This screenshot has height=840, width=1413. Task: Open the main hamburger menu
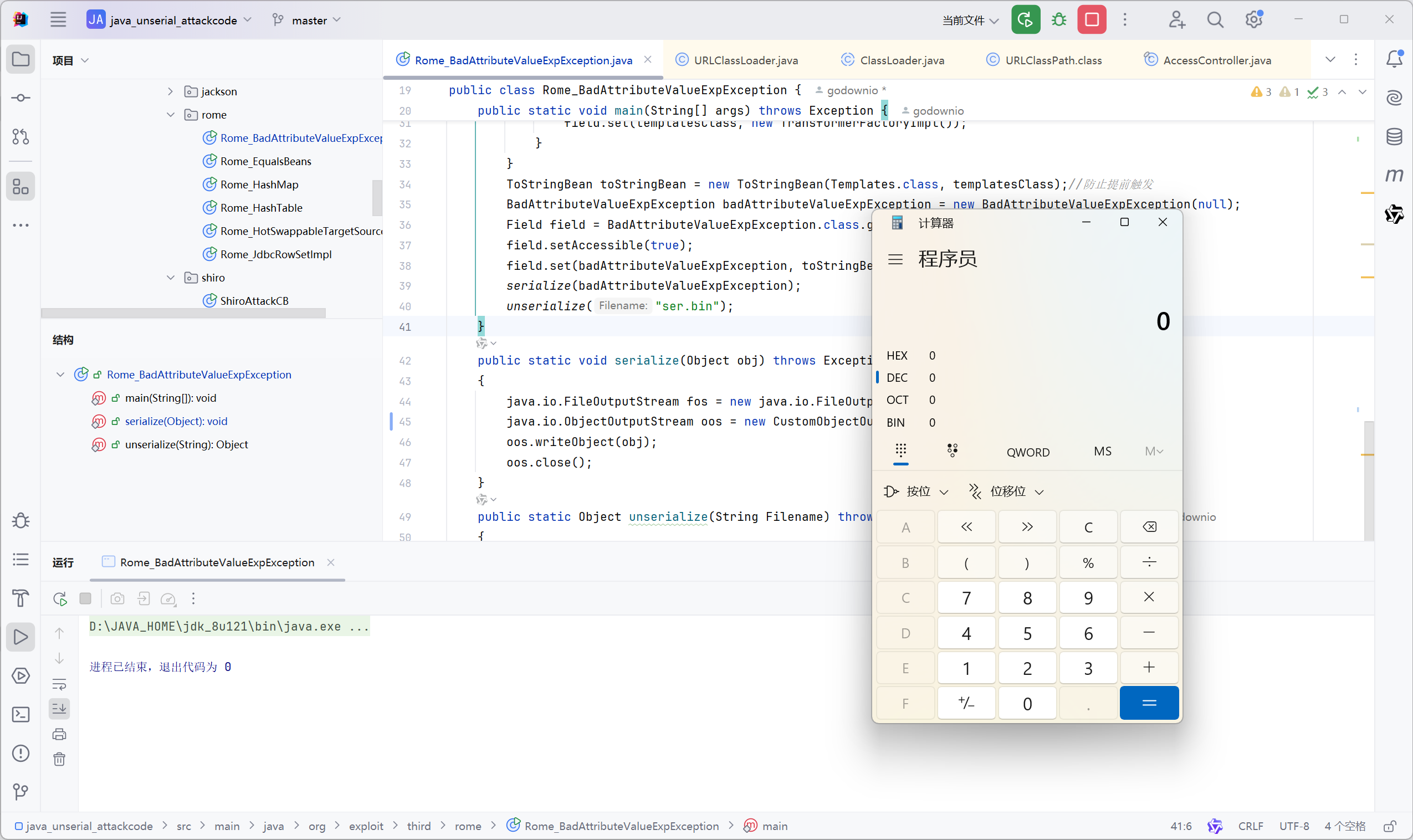click(58, 20)
